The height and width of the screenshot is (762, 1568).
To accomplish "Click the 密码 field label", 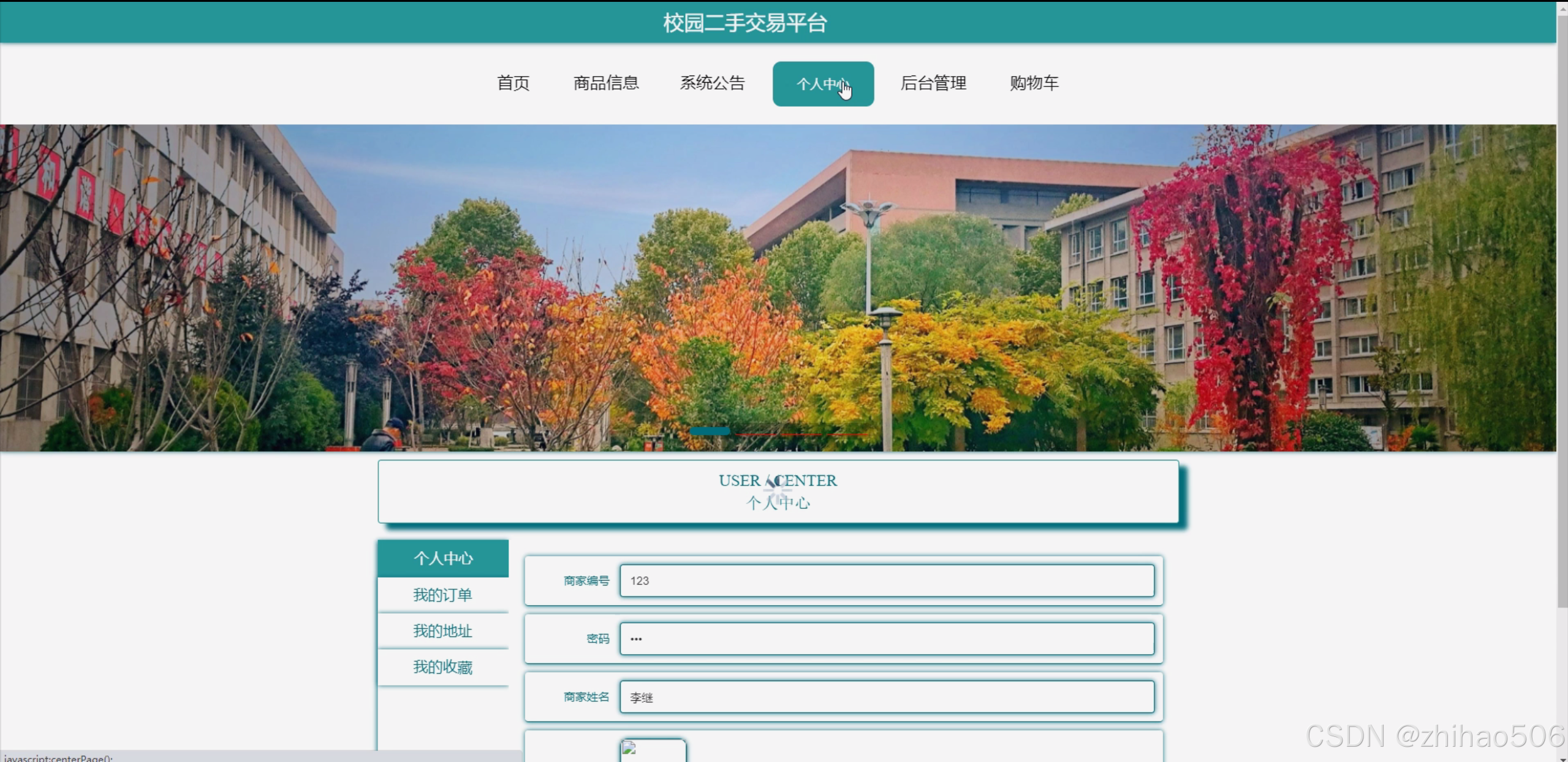I will tap(598, 639).
